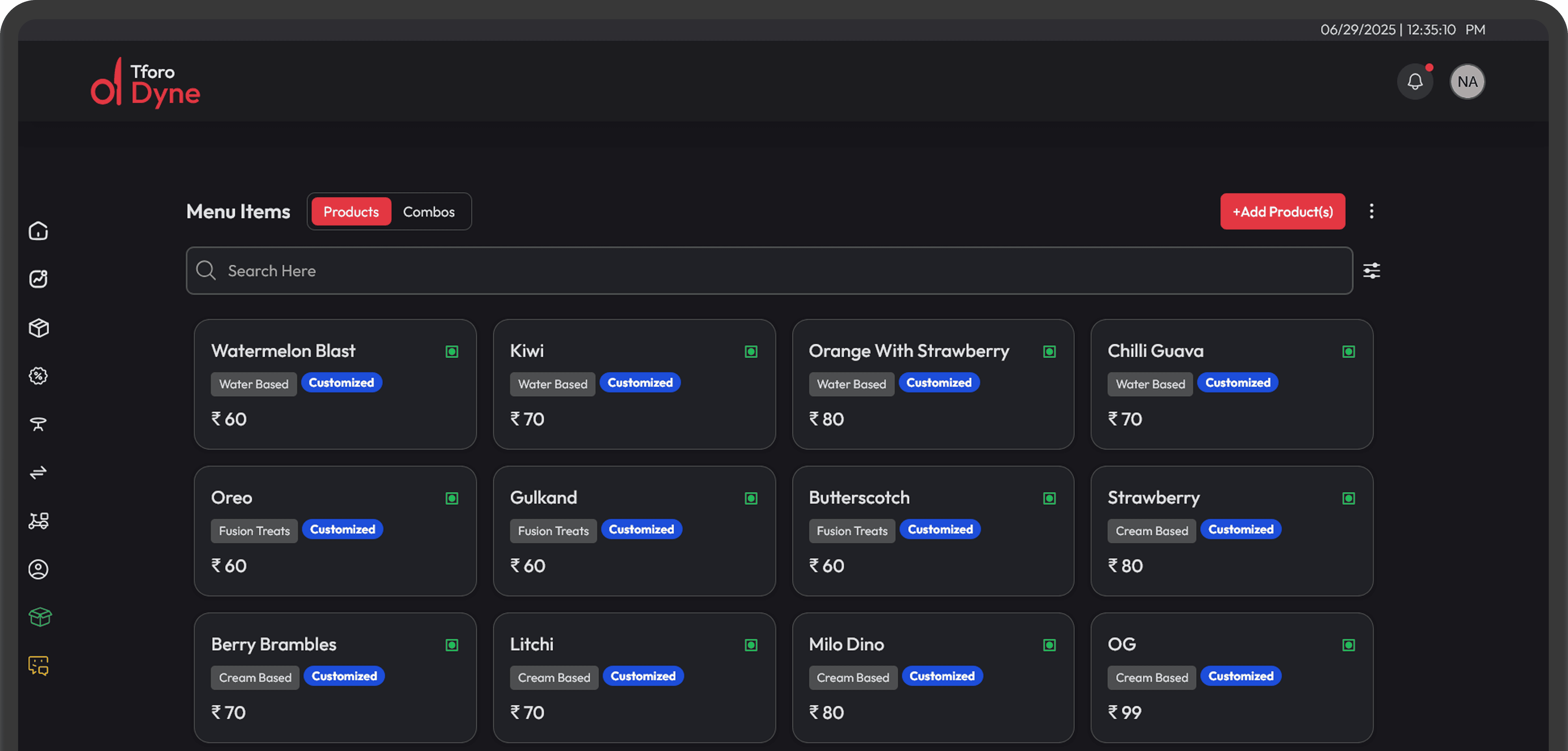Click the date and time display
The image size is (1568, 751).
tap(1403, 29)
